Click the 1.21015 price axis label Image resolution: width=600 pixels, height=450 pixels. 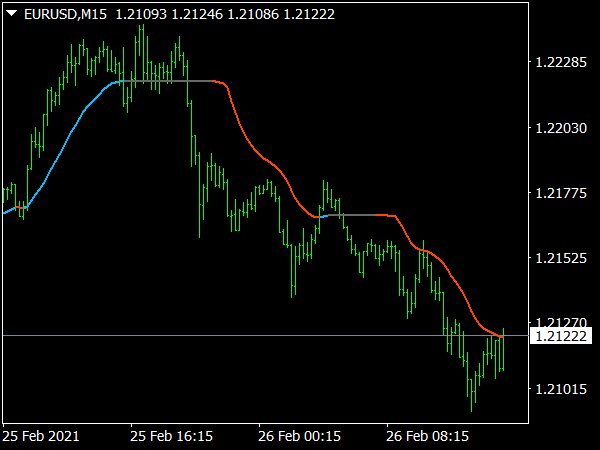point(561,389)
